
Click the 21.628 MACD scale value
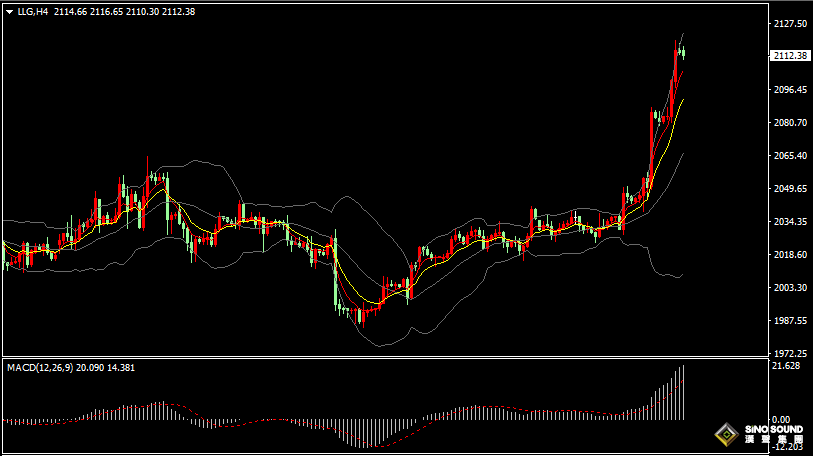coord(786,366)
